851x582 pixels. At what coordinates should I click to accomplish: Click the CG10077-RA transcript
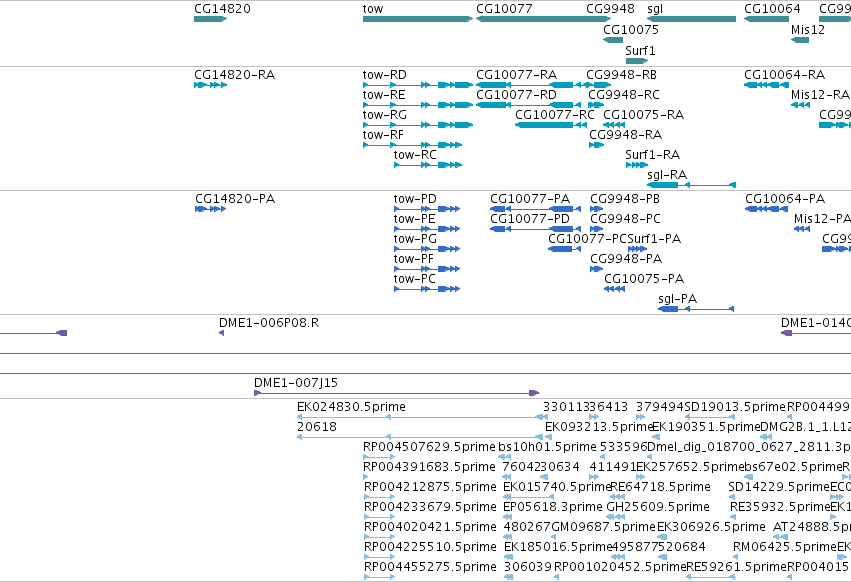coord(528,85)
